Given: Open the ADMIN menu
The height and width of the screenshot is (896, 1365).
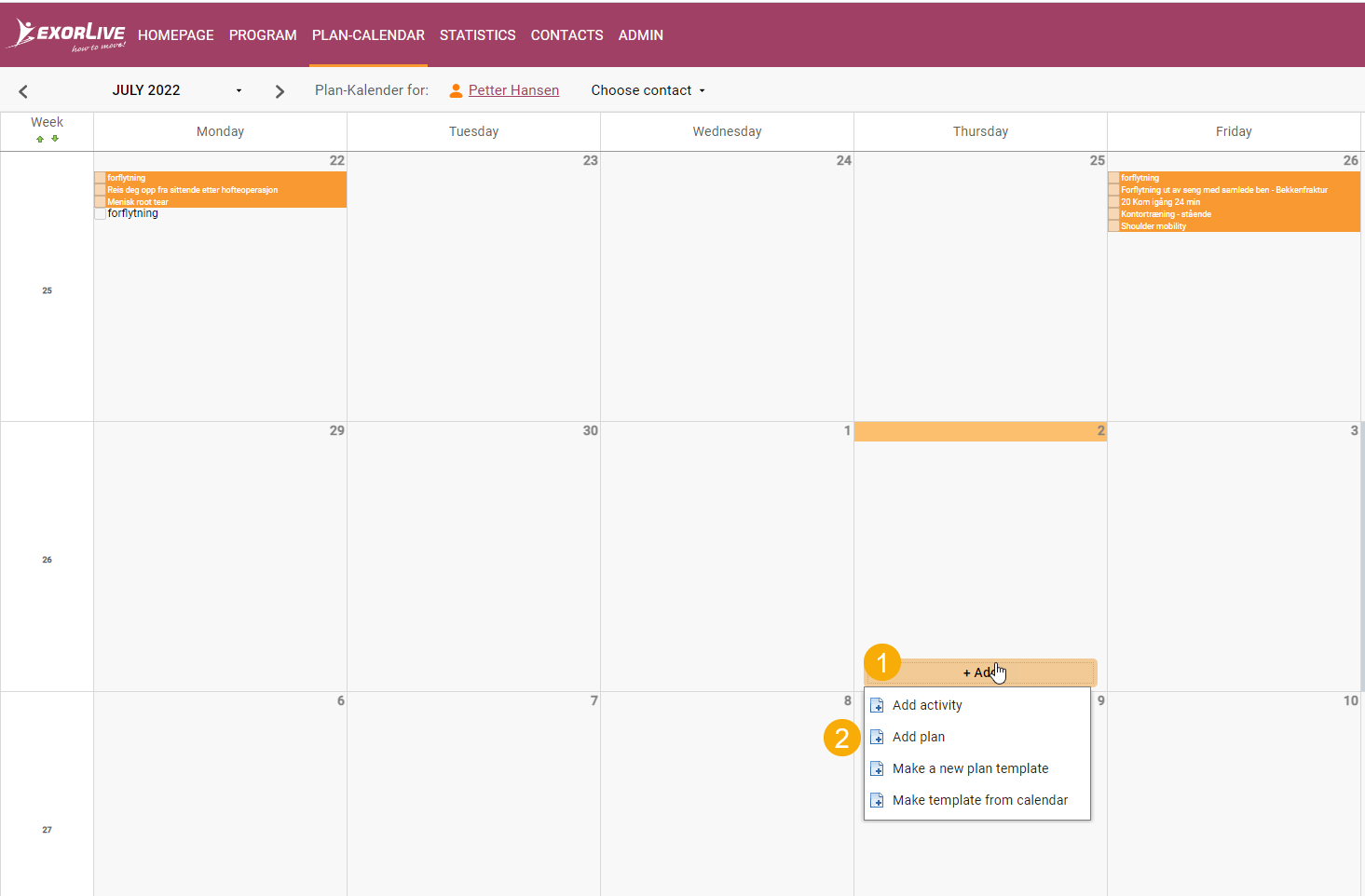Looking at the screenshot, I should pos(641,35).
